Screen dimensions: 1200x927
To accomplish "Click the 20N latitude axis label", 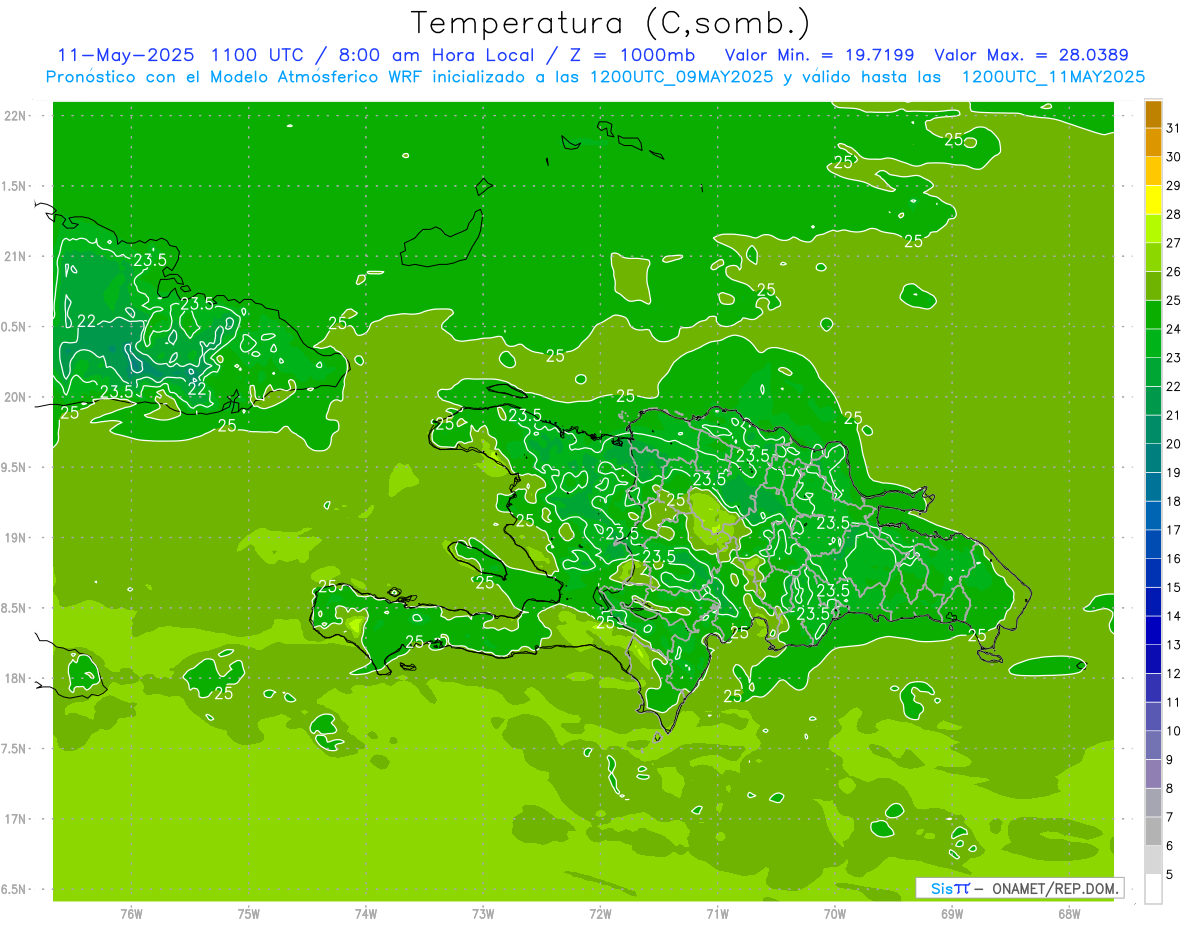I will point(17,397).
